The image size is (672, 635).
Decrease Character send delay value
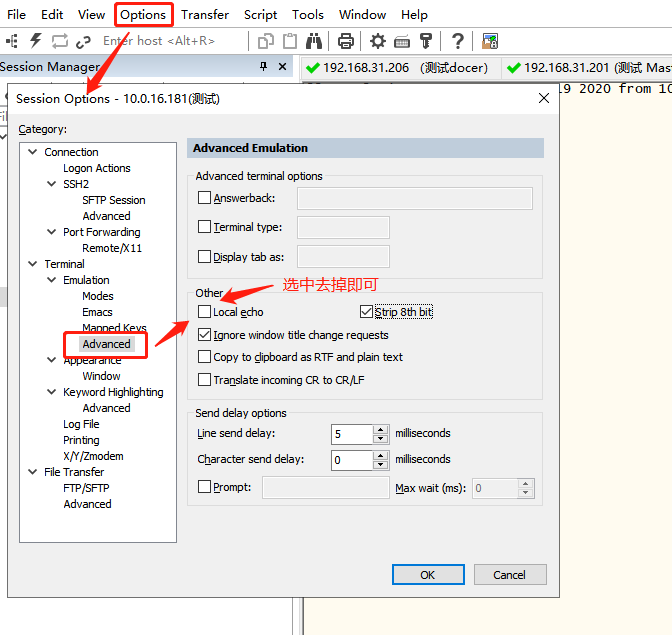[x=381, y=465]
